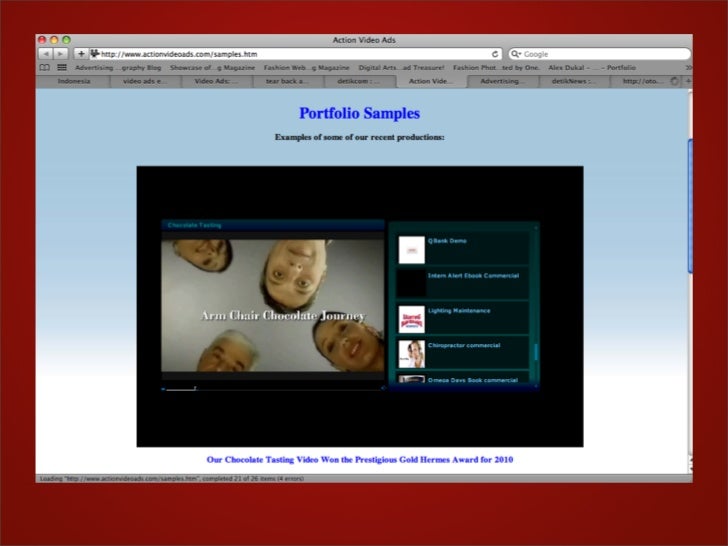Open the Top Sites grid icon
The image size is (728, 546).
62,68
